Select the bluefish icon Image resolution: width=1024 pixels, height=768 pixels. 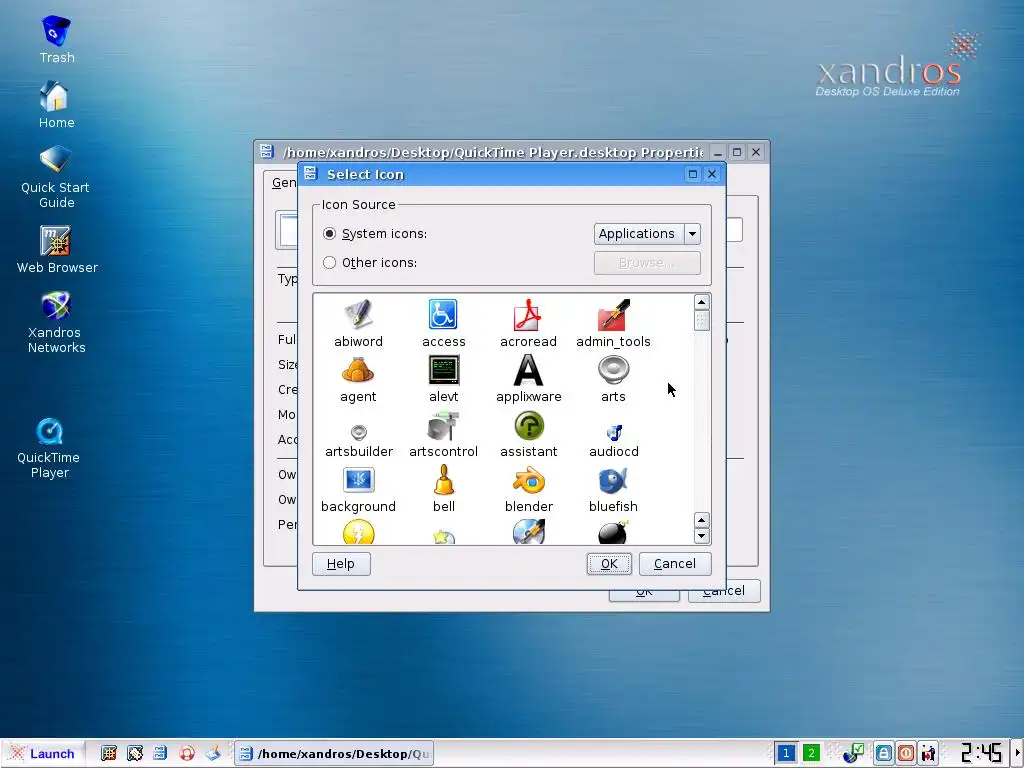point(613,481)
